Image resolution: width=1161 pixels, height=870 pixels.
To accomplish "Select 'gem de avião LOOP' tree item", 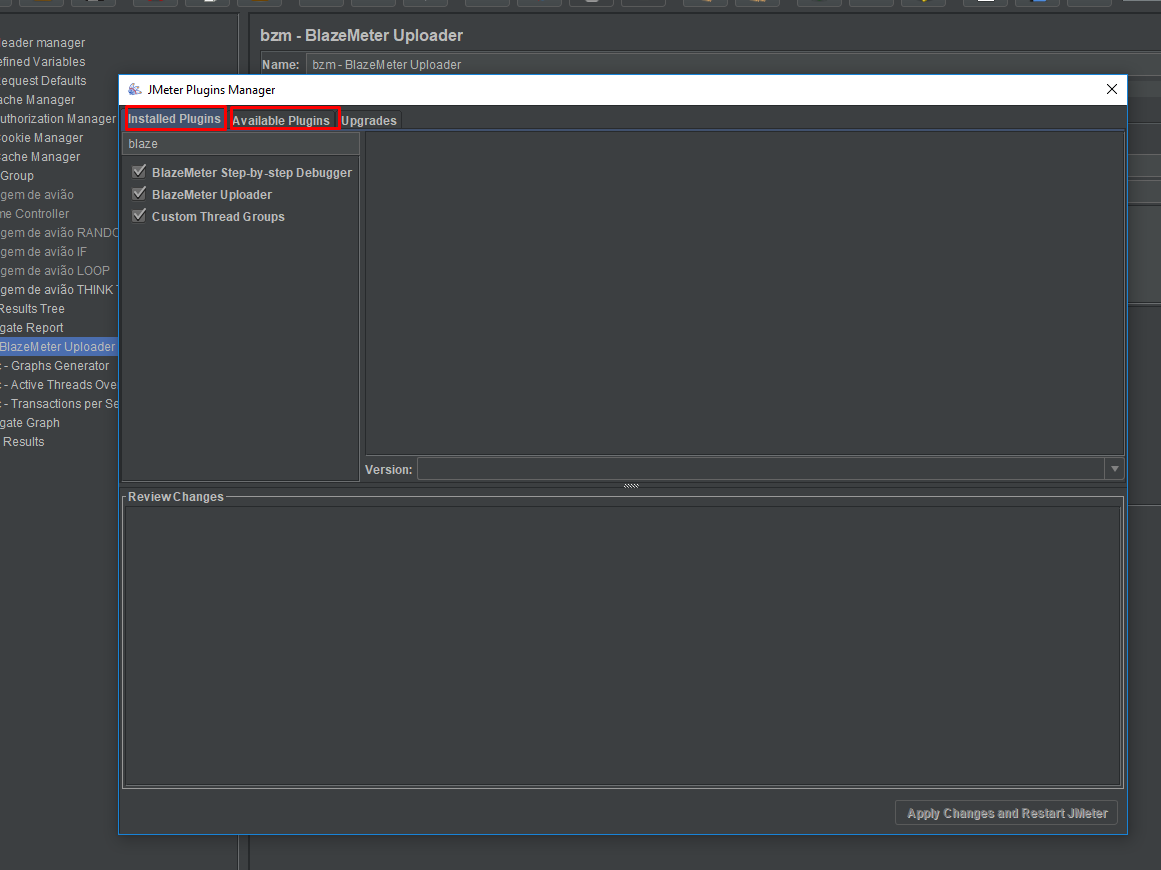I will tap(55, 271).
